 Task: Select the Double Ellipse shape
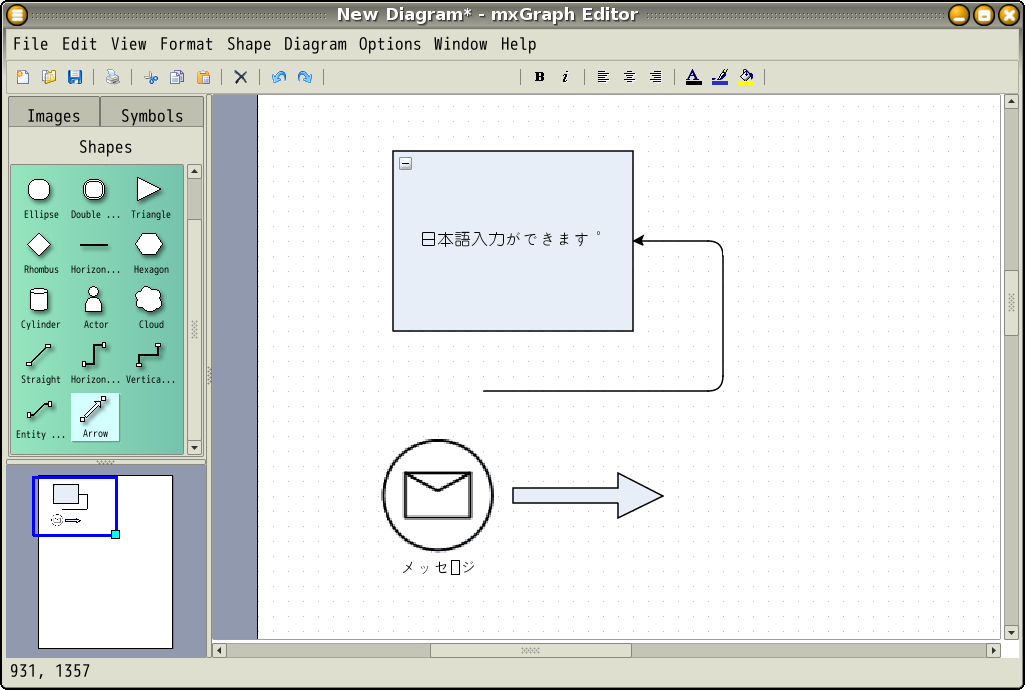pyautogui.click(x=95, y=199)
